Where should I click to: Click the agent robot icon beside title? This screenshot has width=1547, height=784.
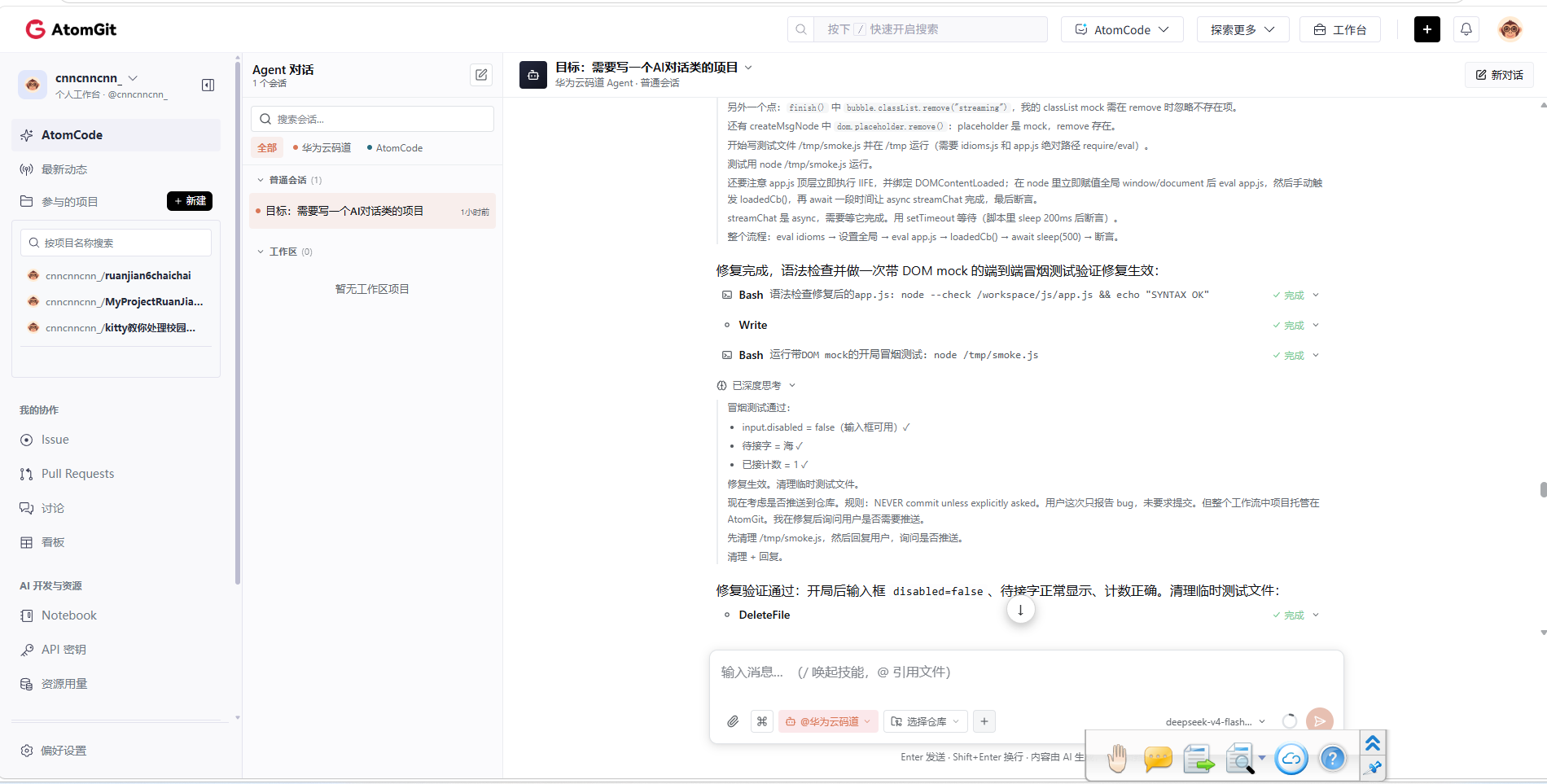point(533,75)
